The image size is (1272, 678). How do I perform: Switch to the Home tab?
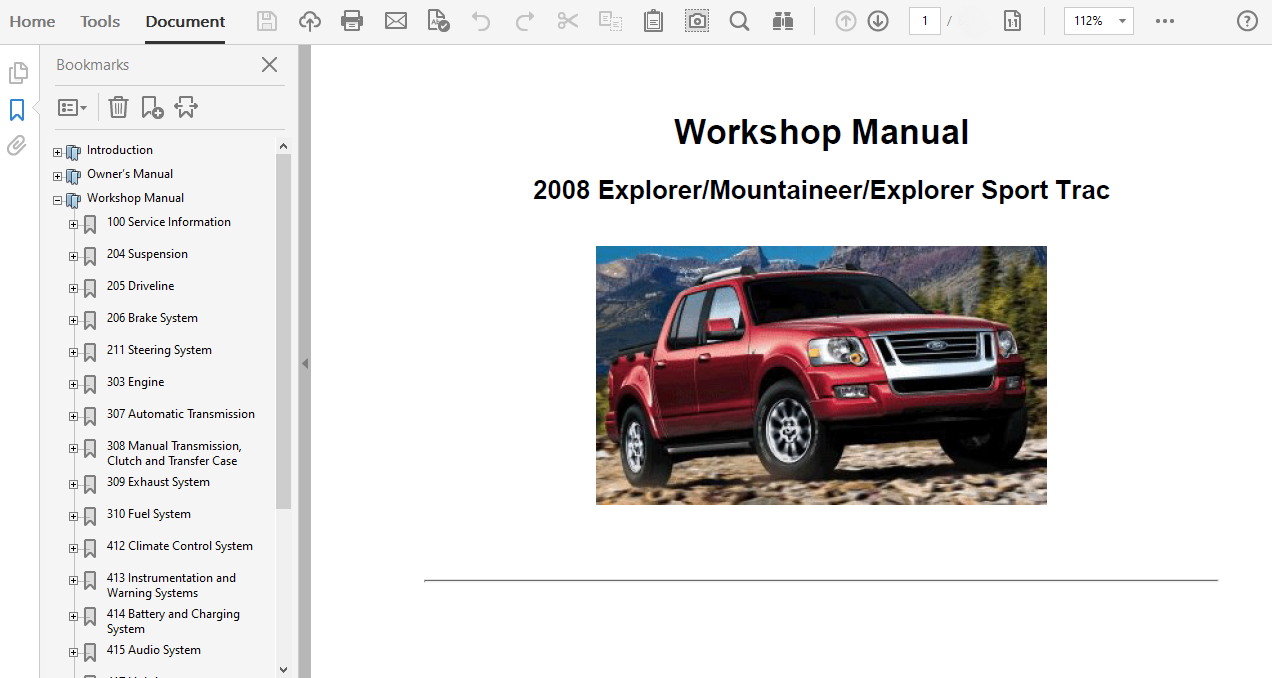point(32,21)
